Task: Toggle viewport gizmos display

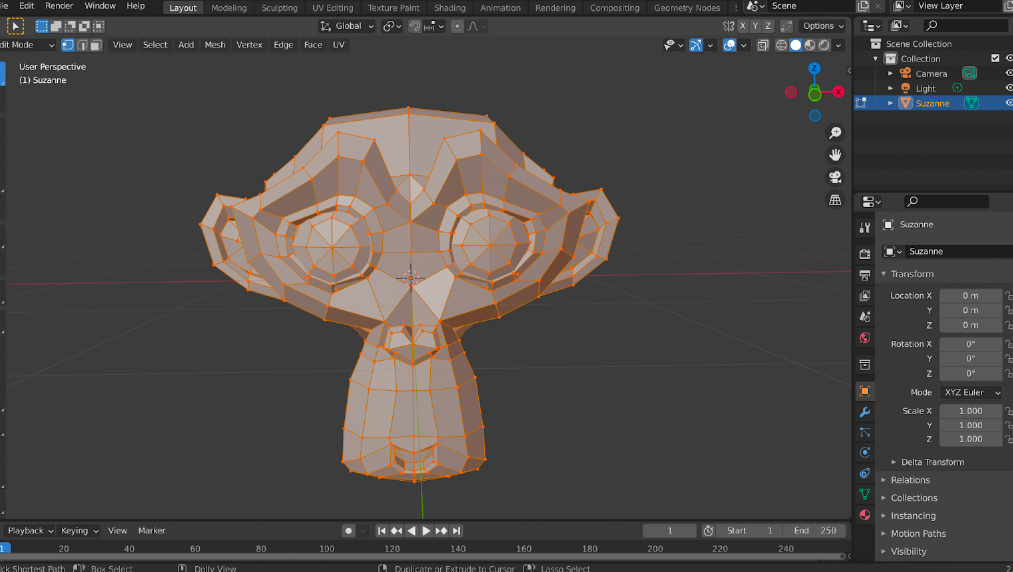Action: pyautogui.click(x=696, y=45)
